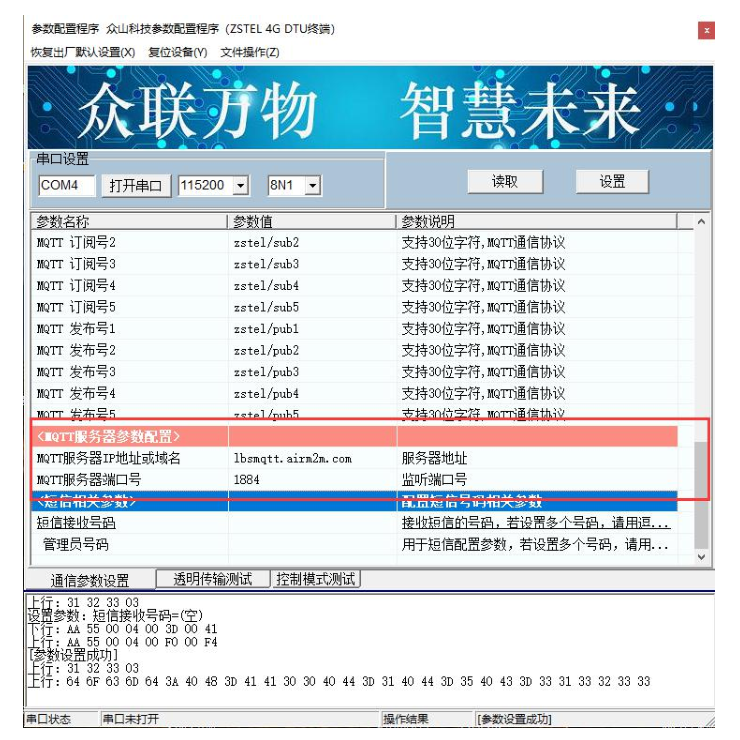Click the 串口状态 status bar label
The height and width of the screenshot is (740, 740).
coord(48,719)
